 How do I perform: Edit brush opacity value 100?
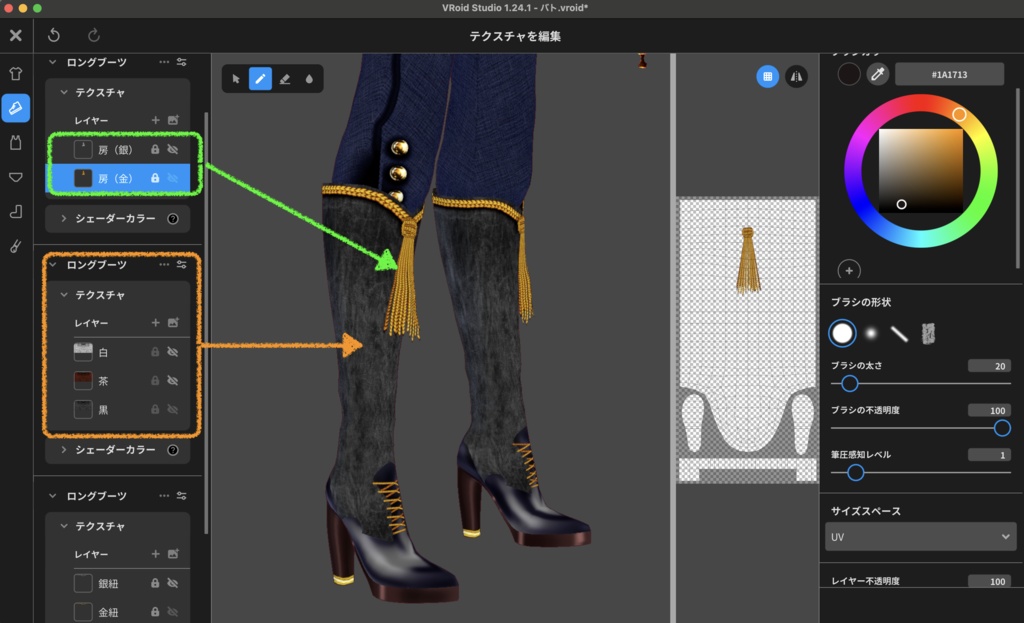tap(989, 410)
